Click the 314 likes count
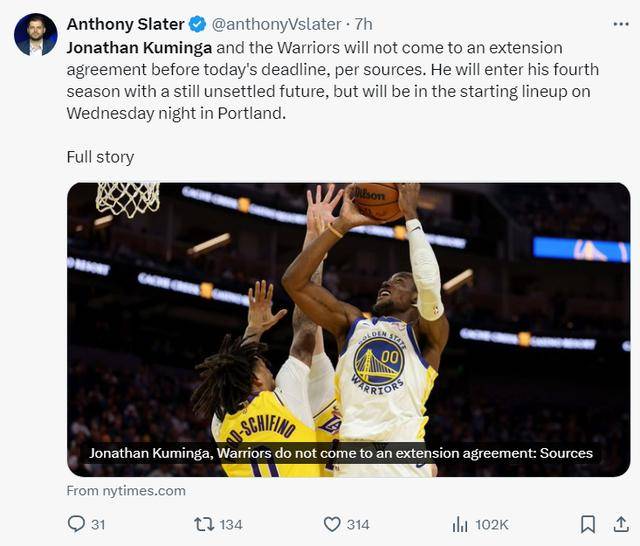 click(x=358, y=524)
